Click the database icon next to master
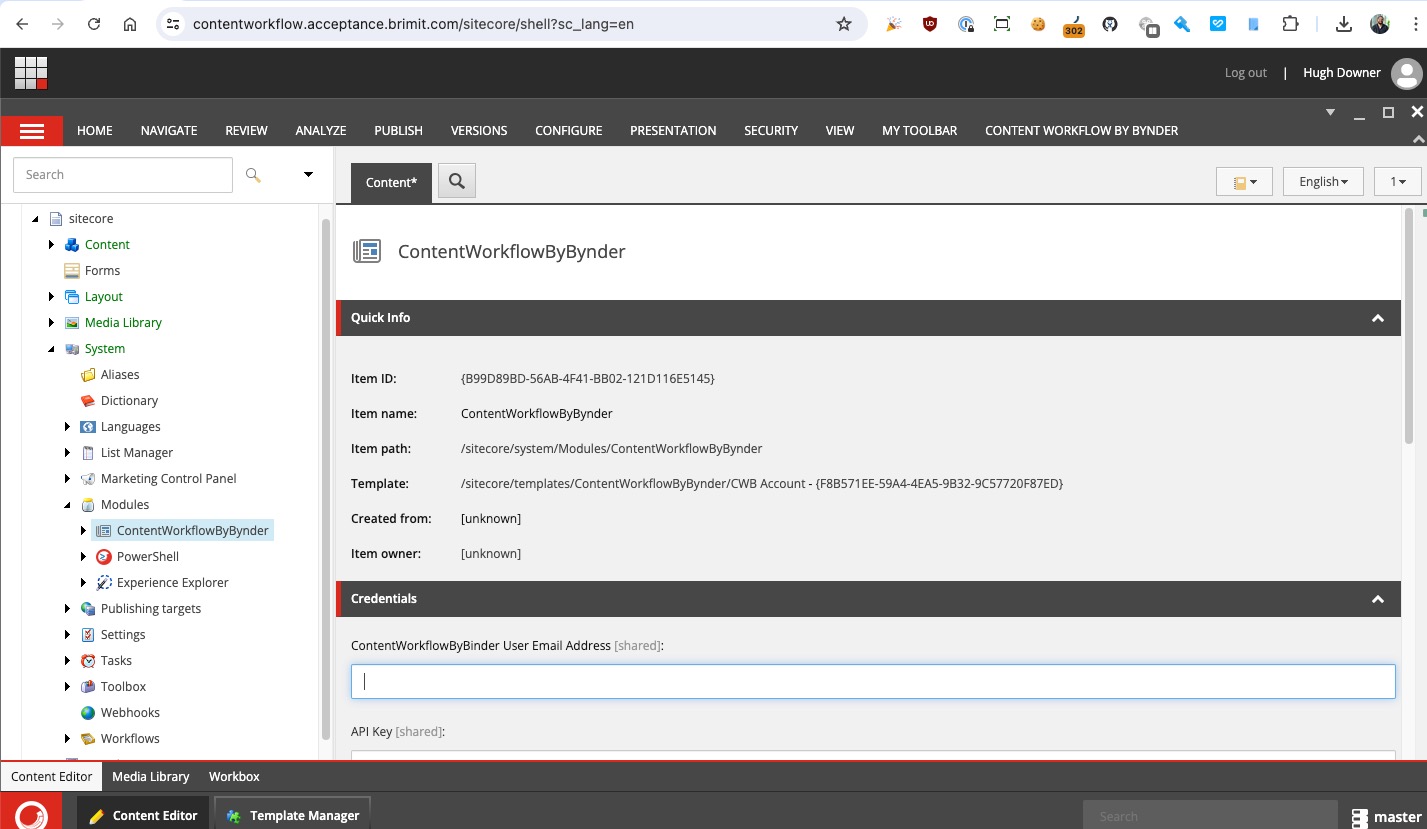The image size is (1427, 829). click(1359, 817)
